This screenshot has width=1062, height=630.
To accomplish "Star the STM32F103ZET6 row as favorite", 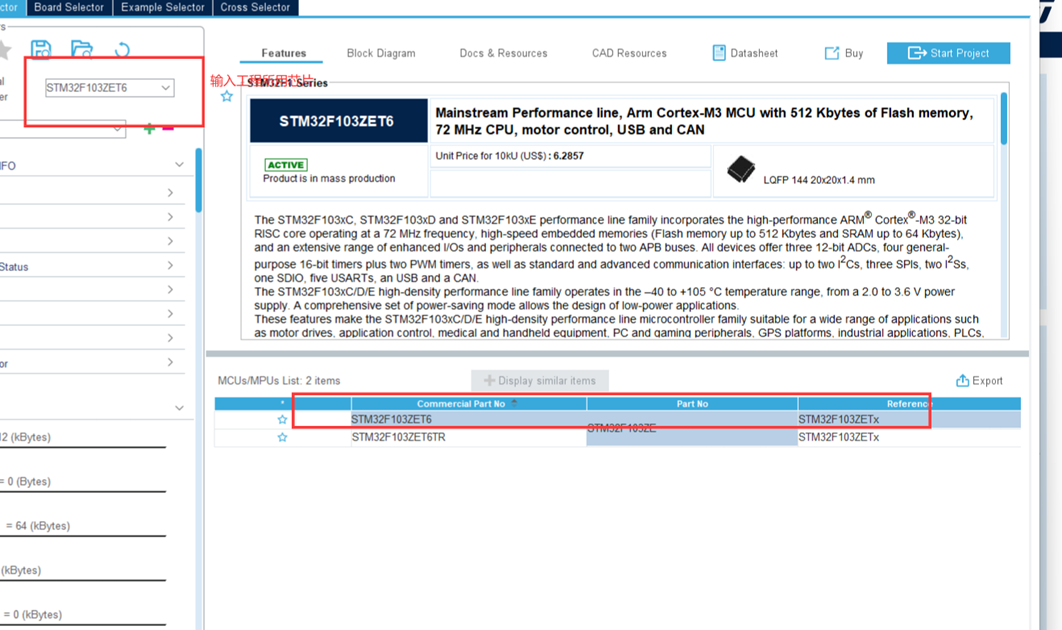I will coord(282,419).
